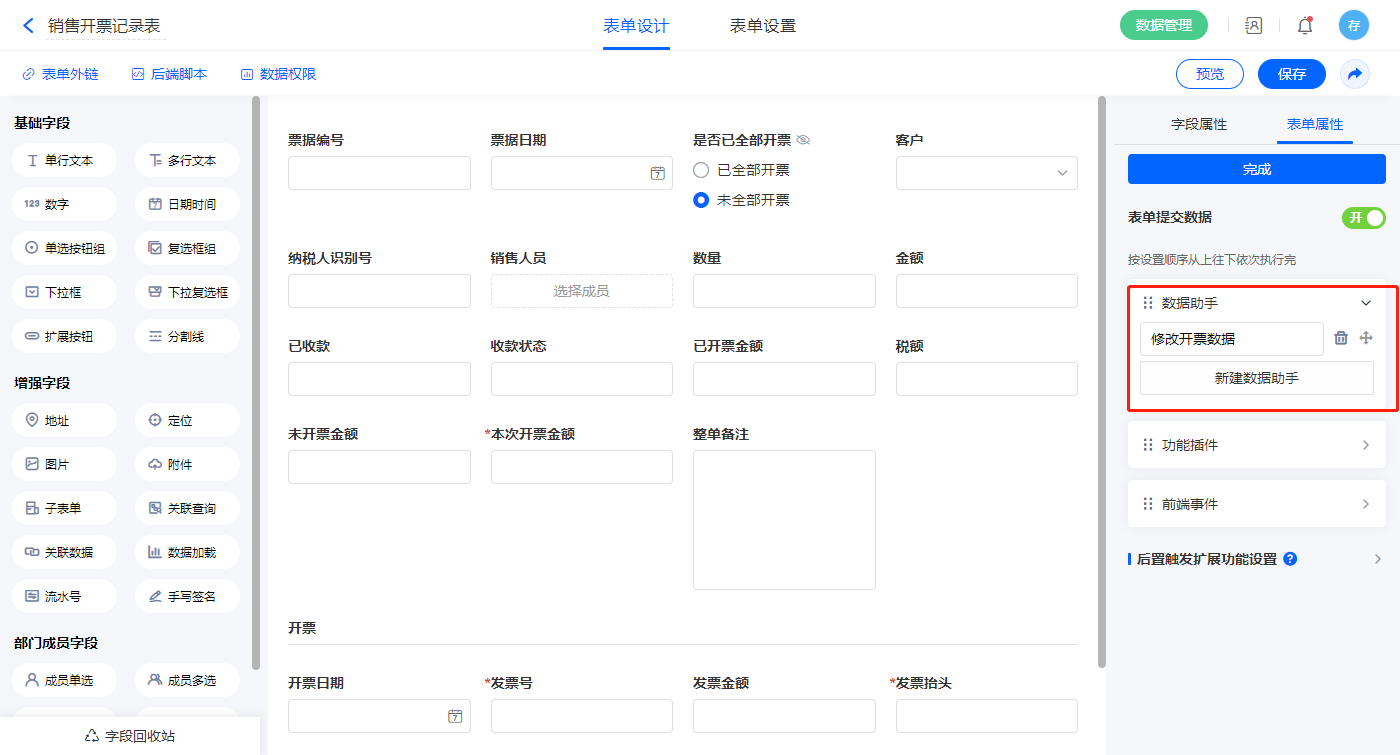This screenshot has width=1400, height=755.
Task: Click the 保存 button
Action: [x=1291, y=74]
